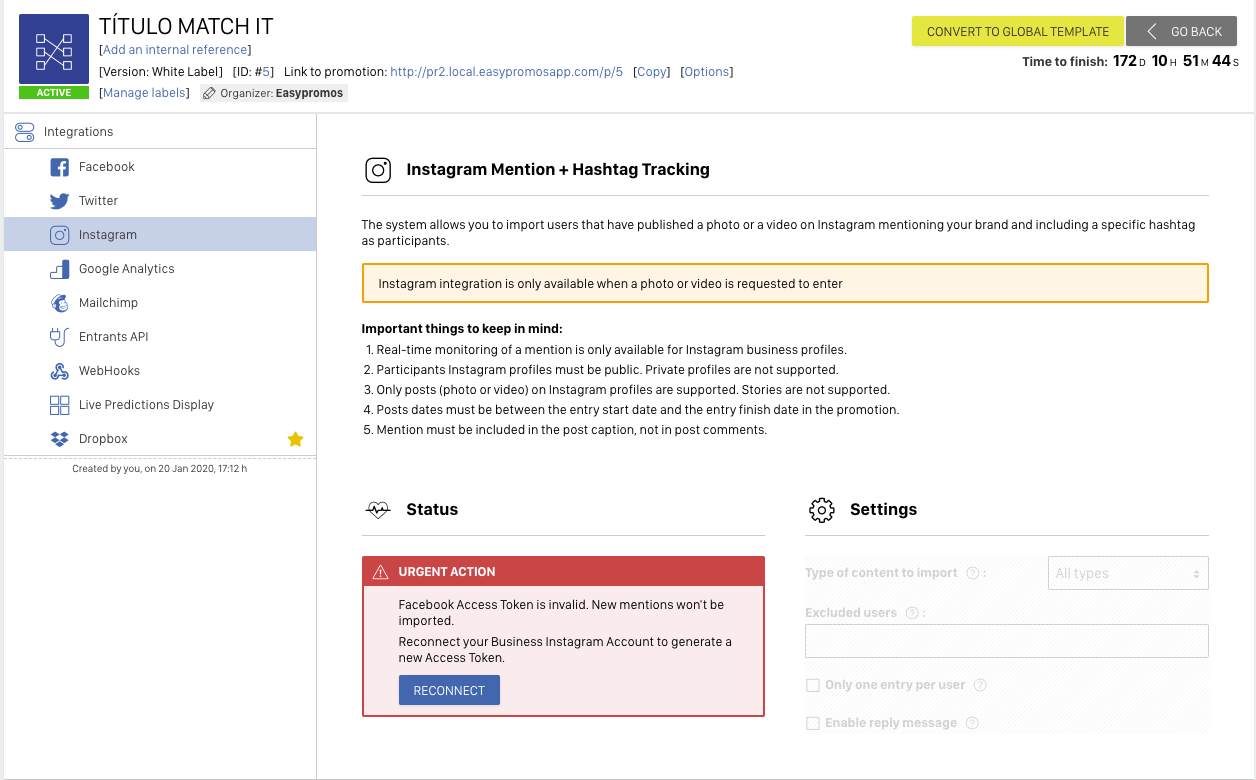Click the Go Back button
Viewport: 1256px width, 780px height.
[1182, 31]
